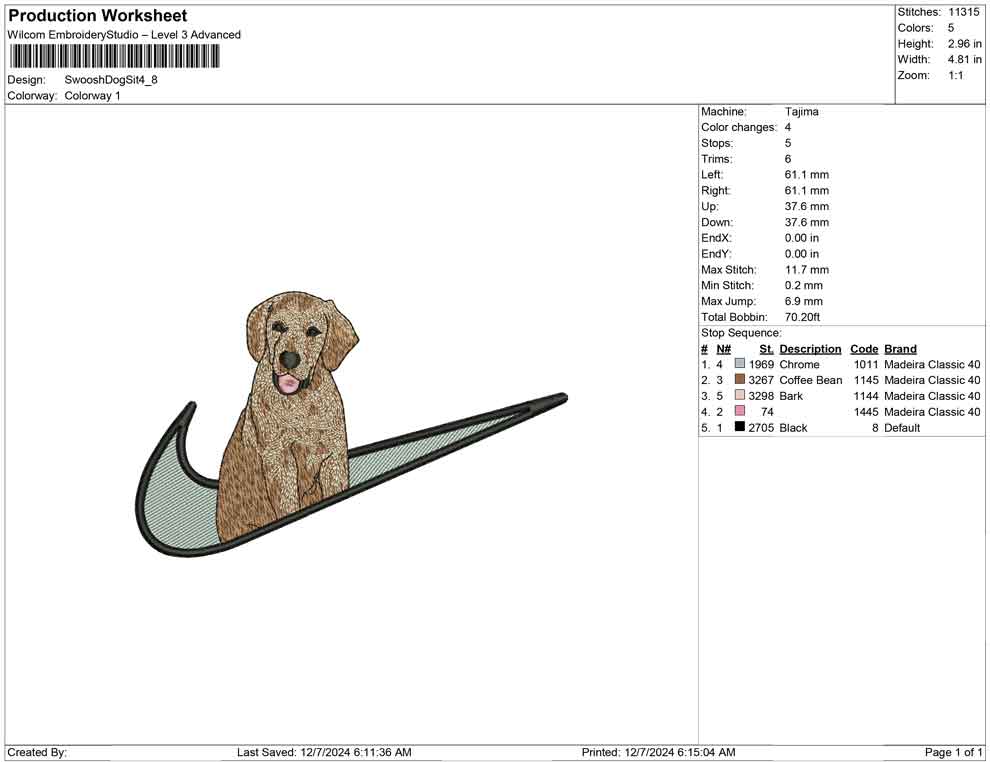Click the 'Brand' column header

(x=900, y=349)
